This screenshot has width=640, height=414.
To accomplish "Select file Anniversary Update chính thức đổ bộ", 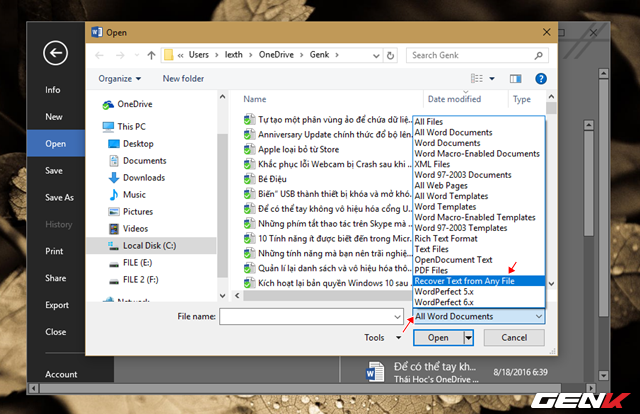I will click(x=328, y=134).
